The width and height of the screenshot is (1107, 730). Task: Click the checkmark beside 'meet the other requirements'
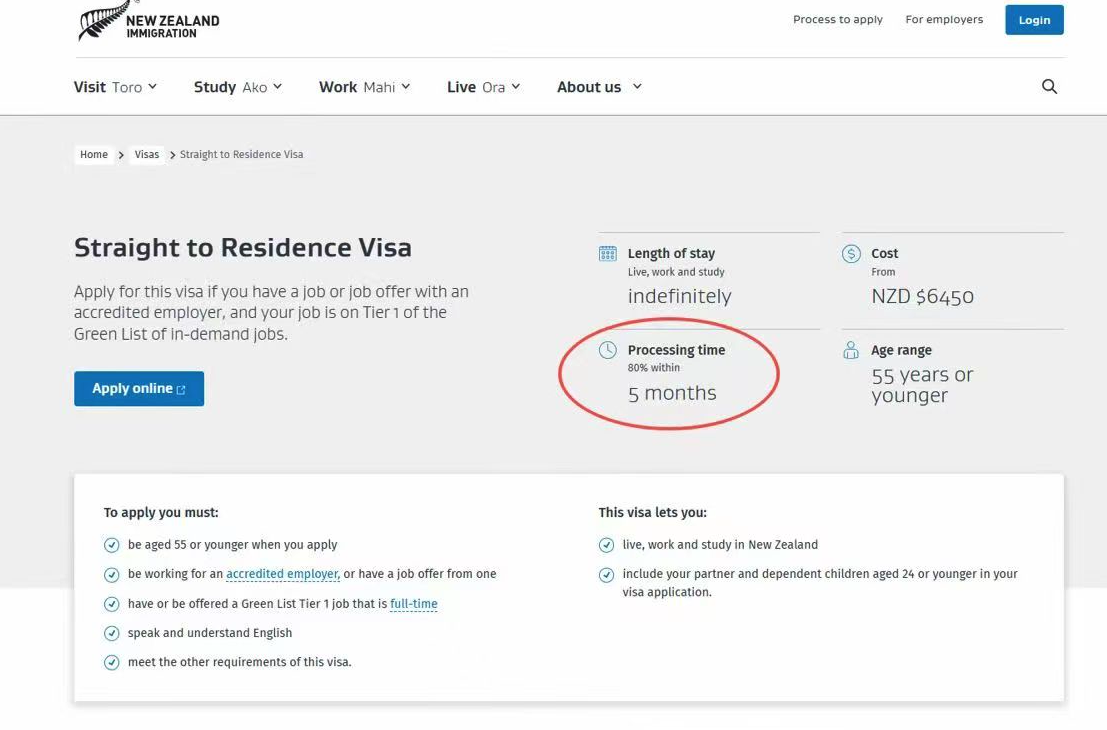coord(112,662)
